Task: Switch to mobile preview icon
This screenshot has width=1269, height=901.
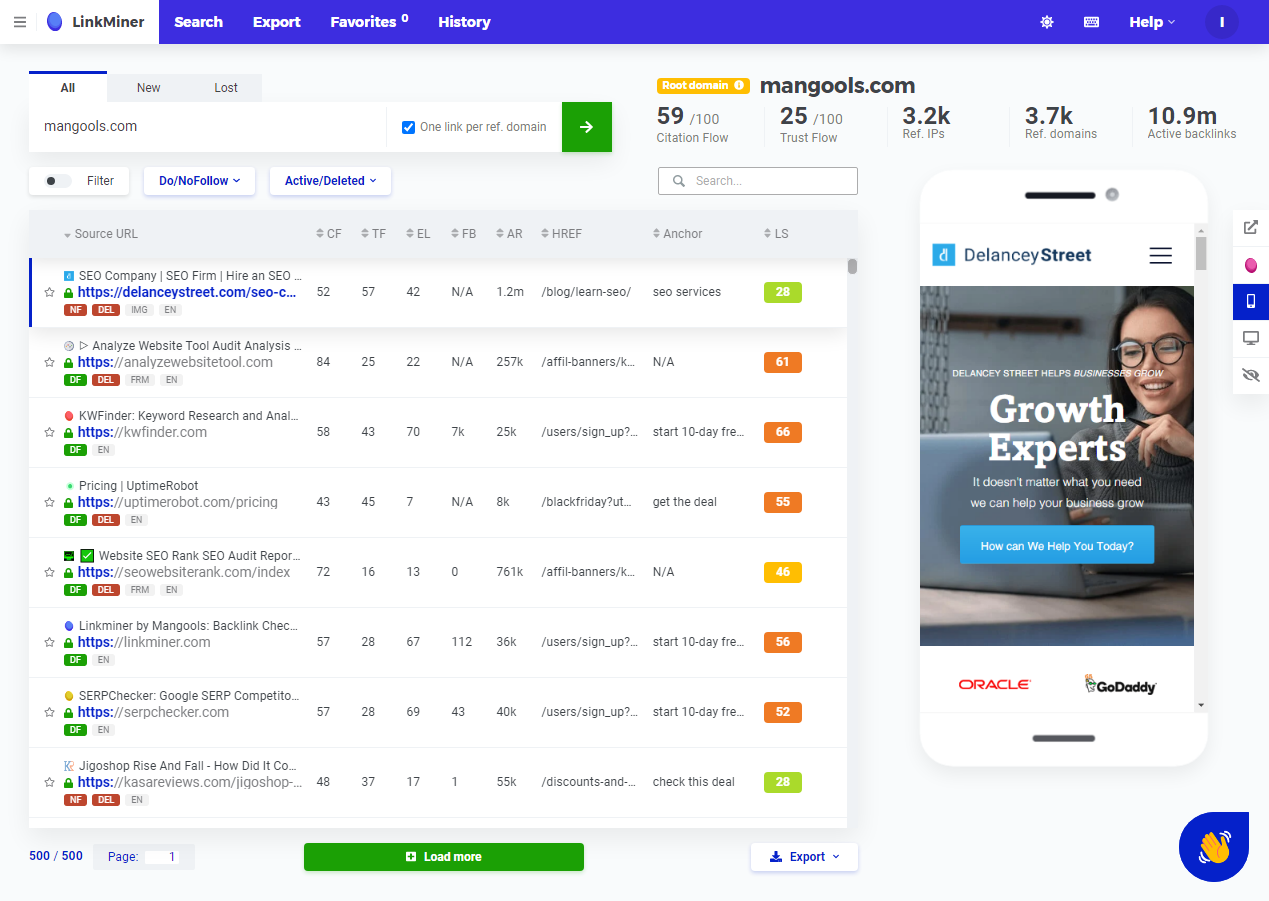Action: pyautogui.click(x=1251, y=301)
